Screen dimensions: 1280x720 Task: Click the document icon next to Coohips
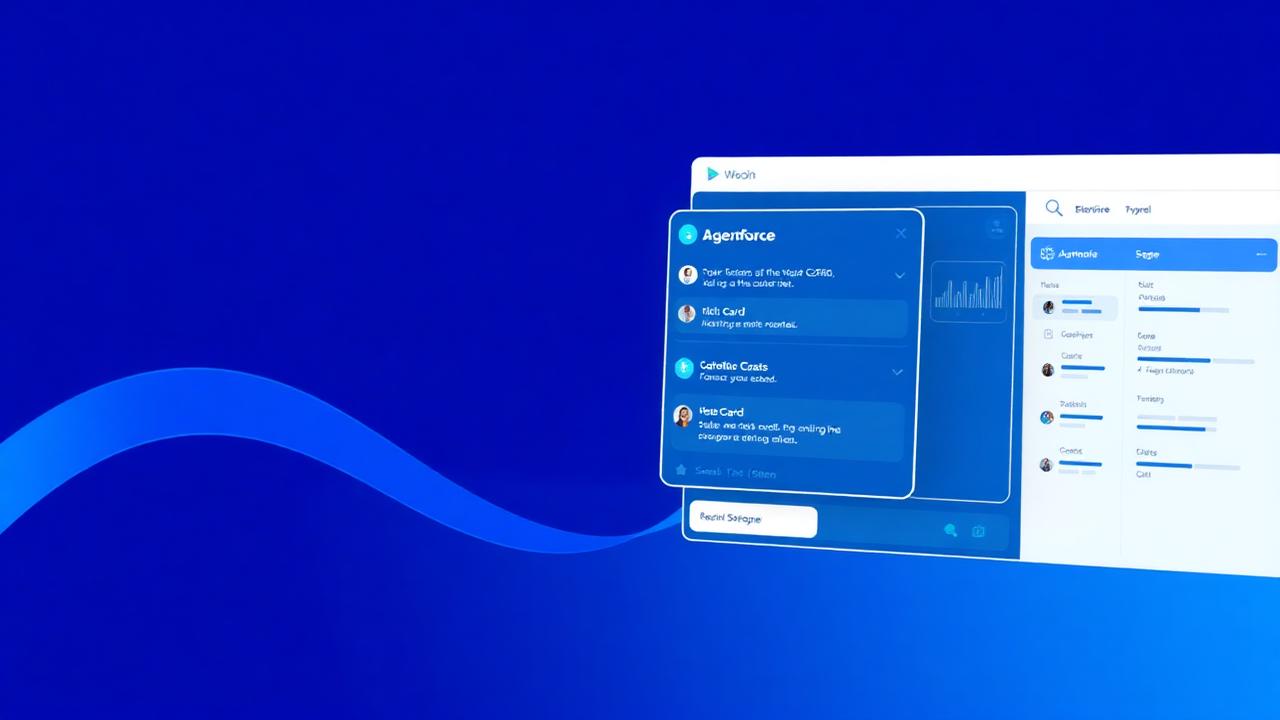(1048, 335)
